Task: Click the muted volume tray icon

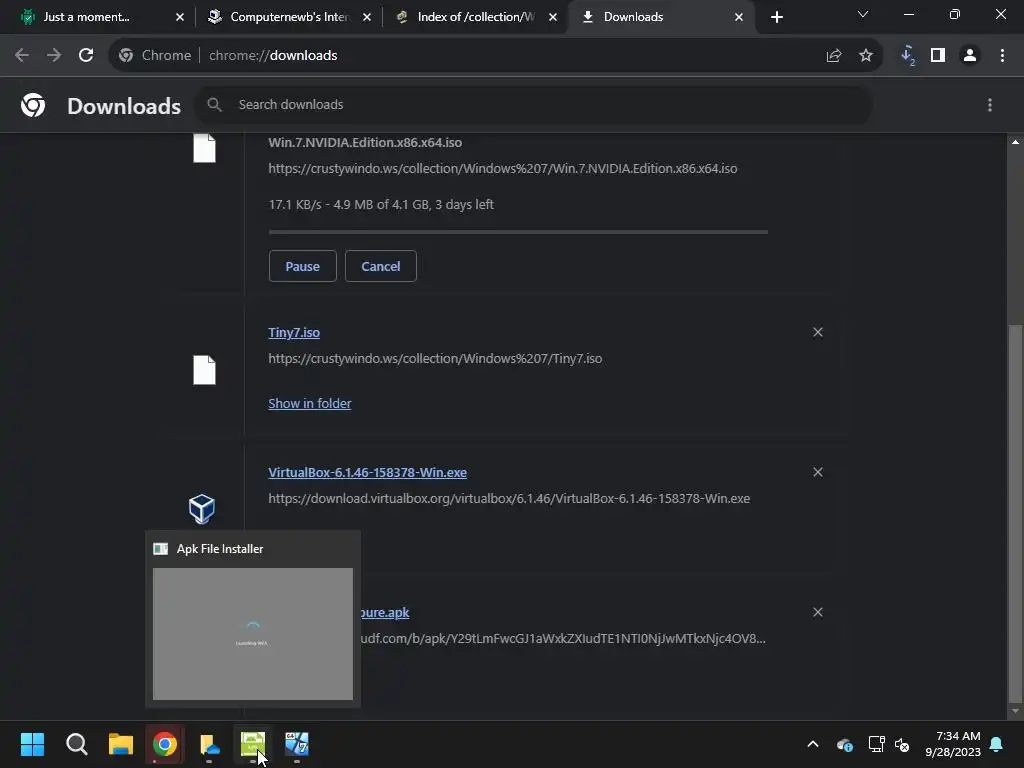Action: (x=903, y=744)
